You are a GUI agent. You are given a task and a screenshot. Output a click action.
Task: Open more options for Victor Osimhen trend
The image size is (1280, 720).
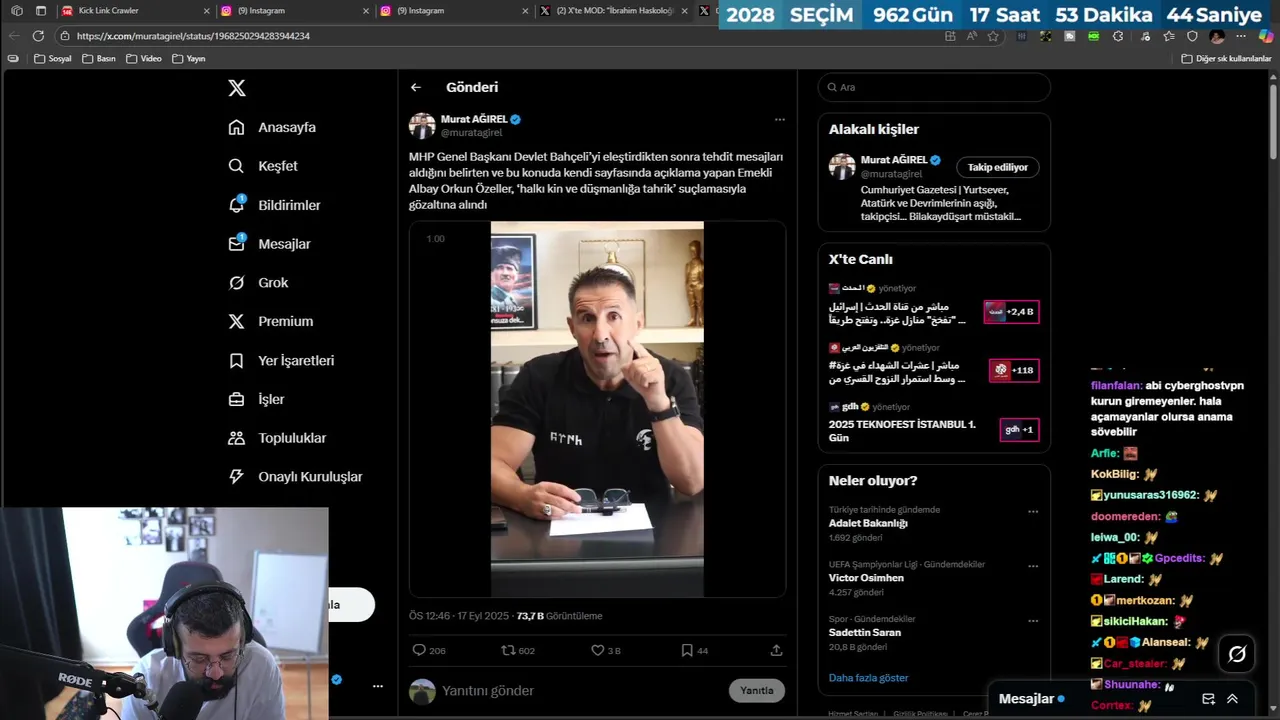click(x=1033, y=566)
